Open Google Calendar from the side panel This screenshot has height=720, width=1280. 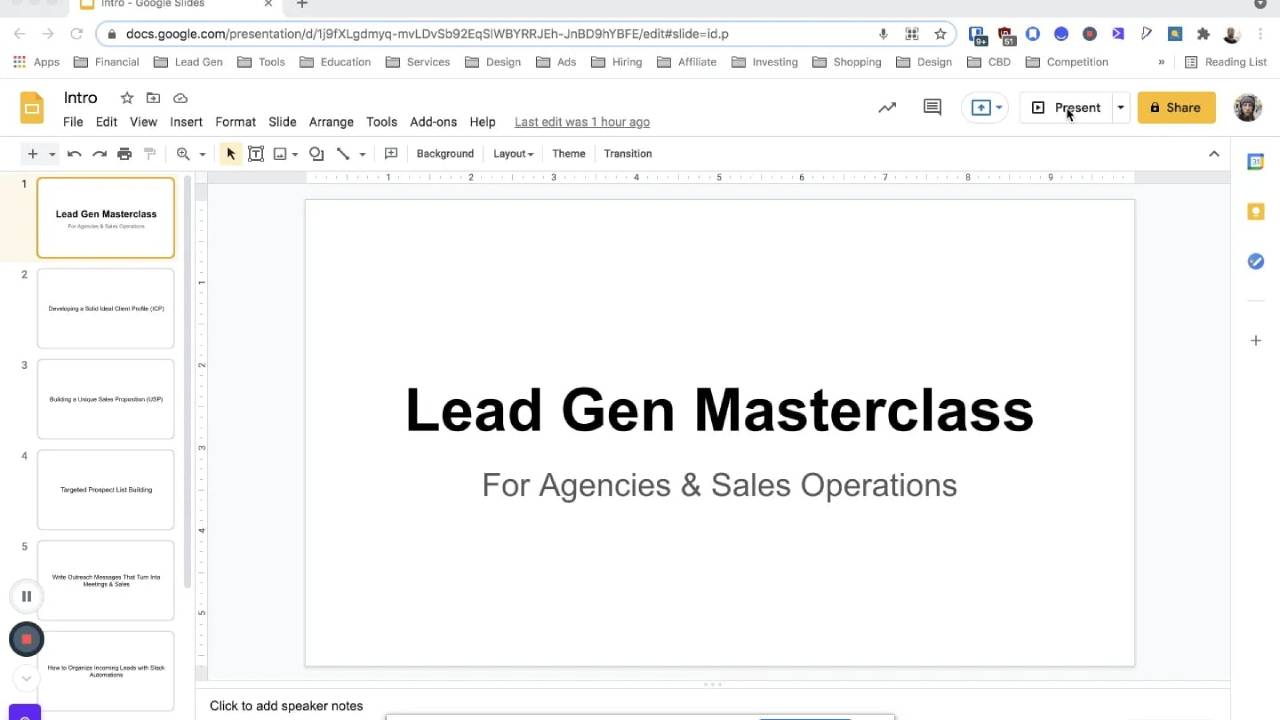click(1256, 161)
